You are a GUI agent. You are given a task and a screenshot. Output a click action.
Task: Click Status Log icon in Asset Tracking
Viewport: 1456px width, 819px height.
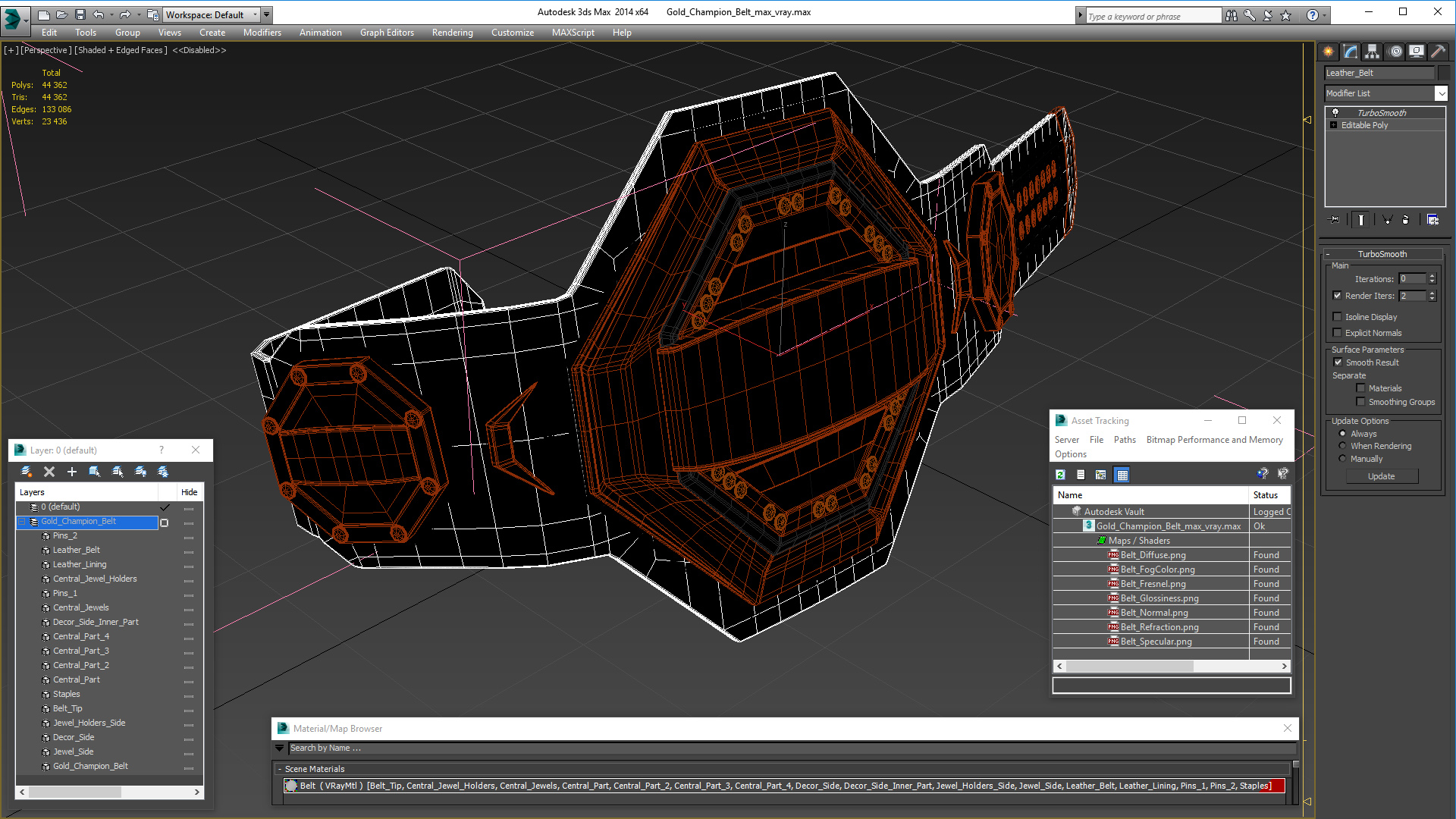point(1081,475)
